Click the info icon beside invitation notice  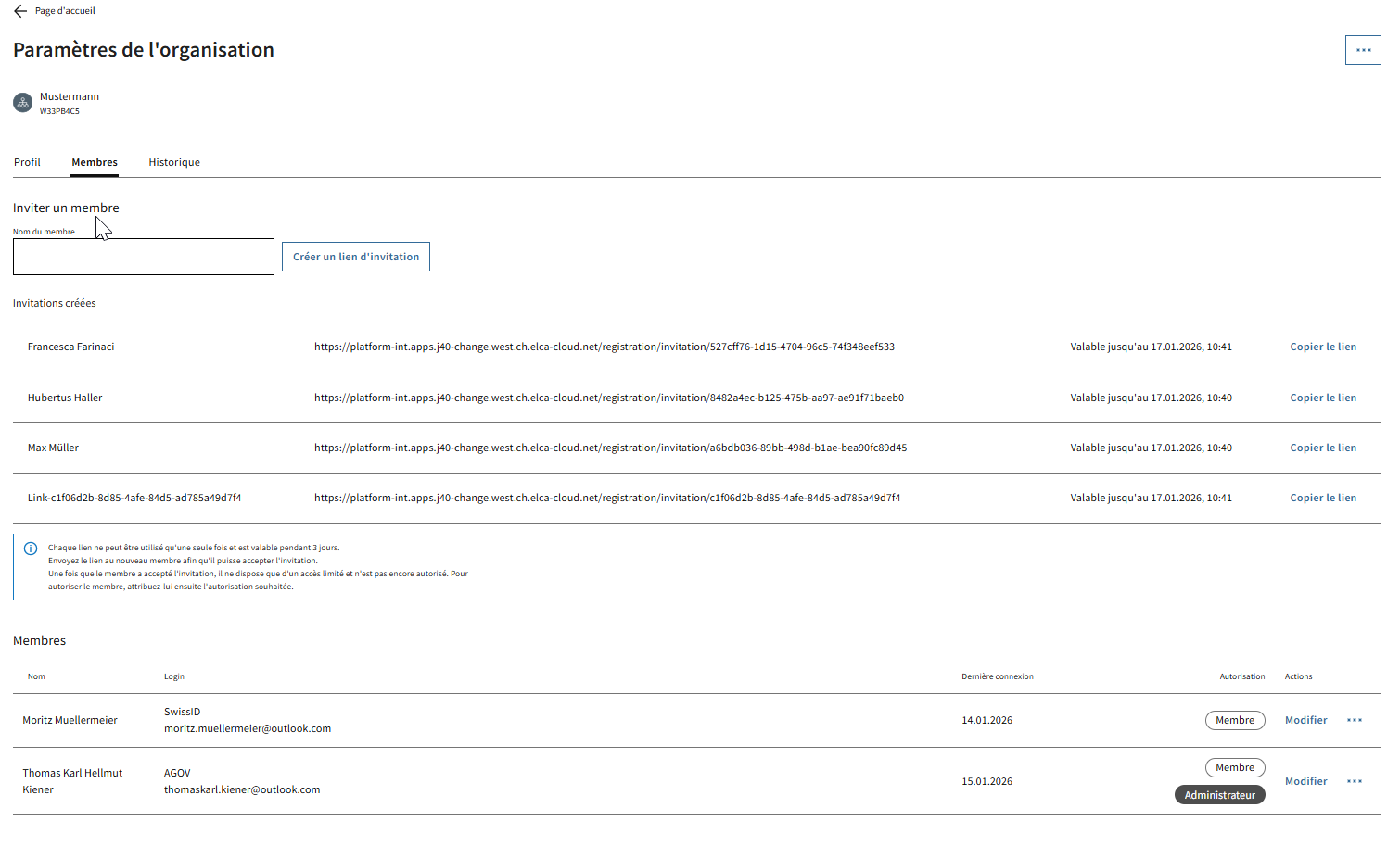[31, 549]
